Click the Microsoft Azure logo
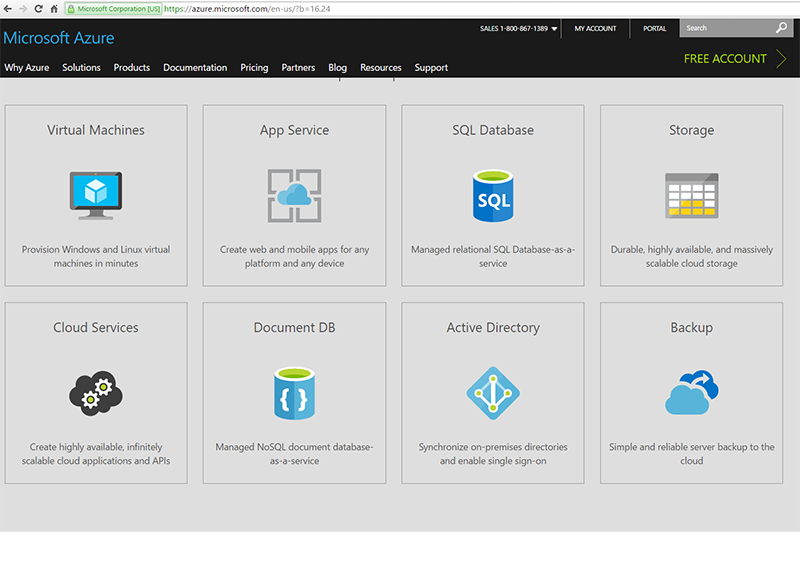 pos(59,38)
